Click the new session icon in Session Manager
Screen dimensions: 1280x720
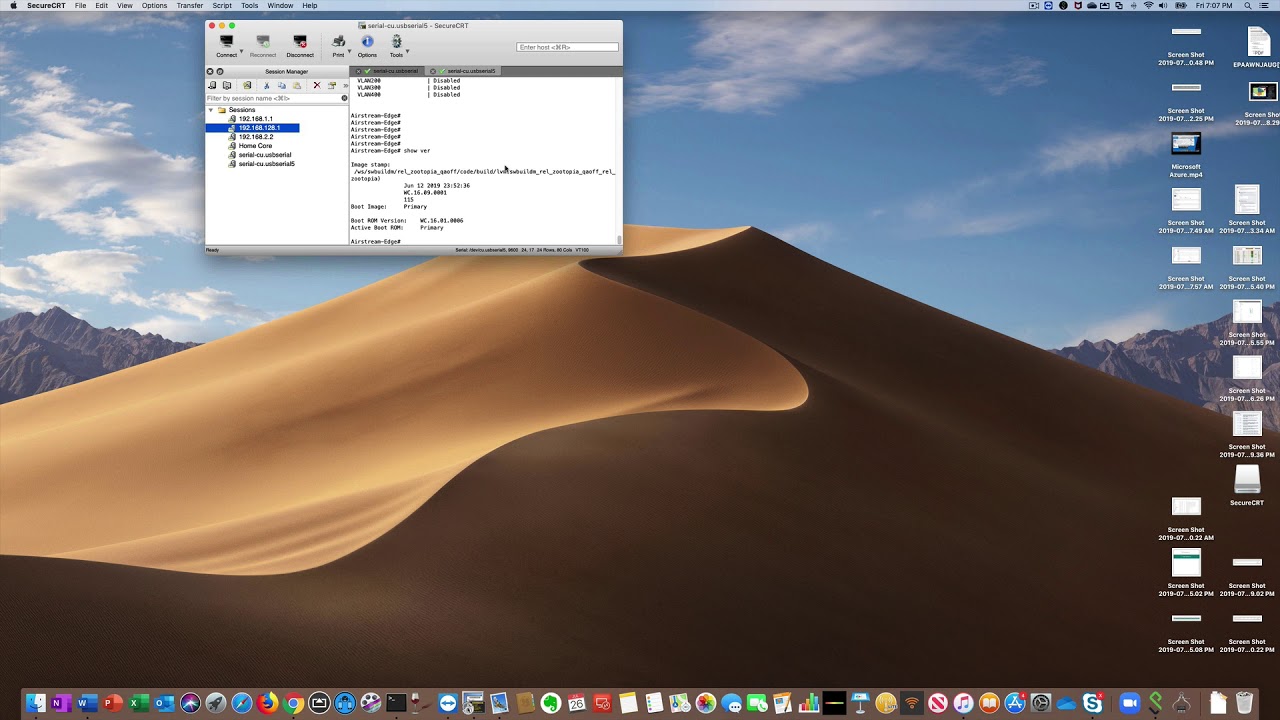tap(247, 85)
